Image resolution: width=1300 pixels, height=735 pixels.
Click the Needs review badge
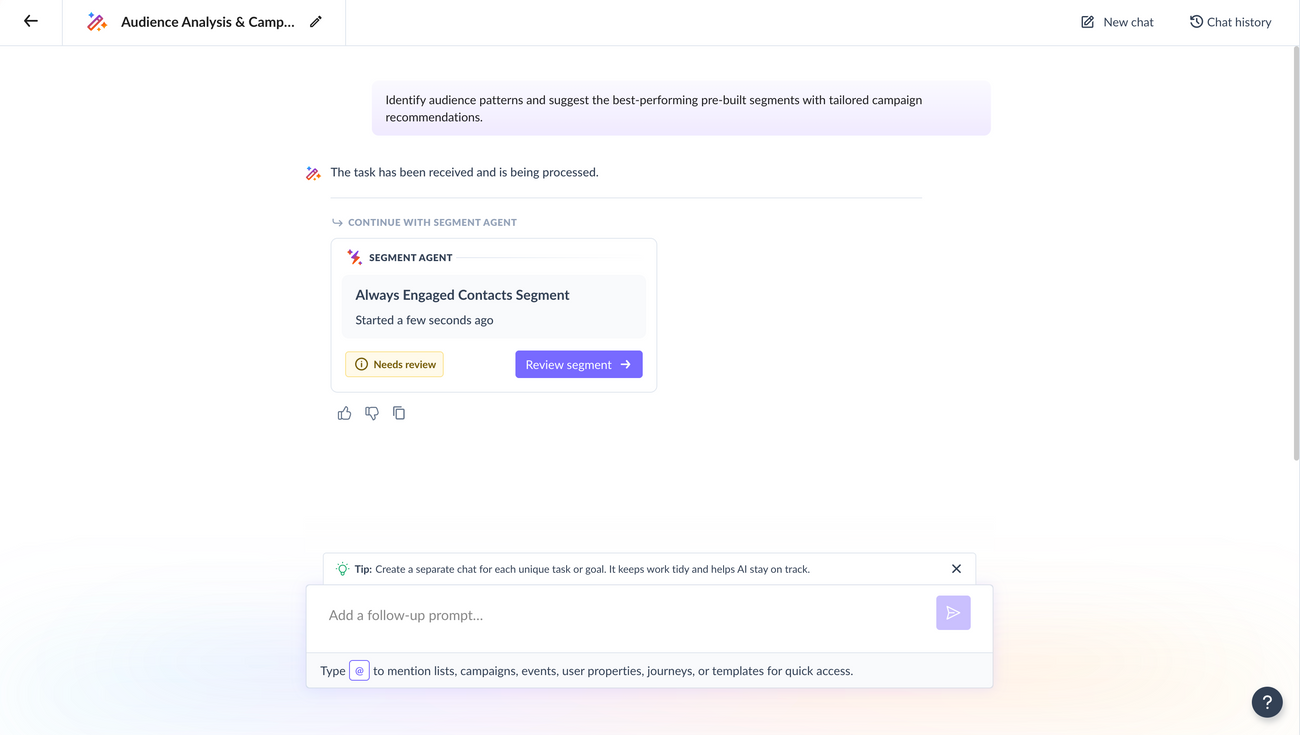394,364
